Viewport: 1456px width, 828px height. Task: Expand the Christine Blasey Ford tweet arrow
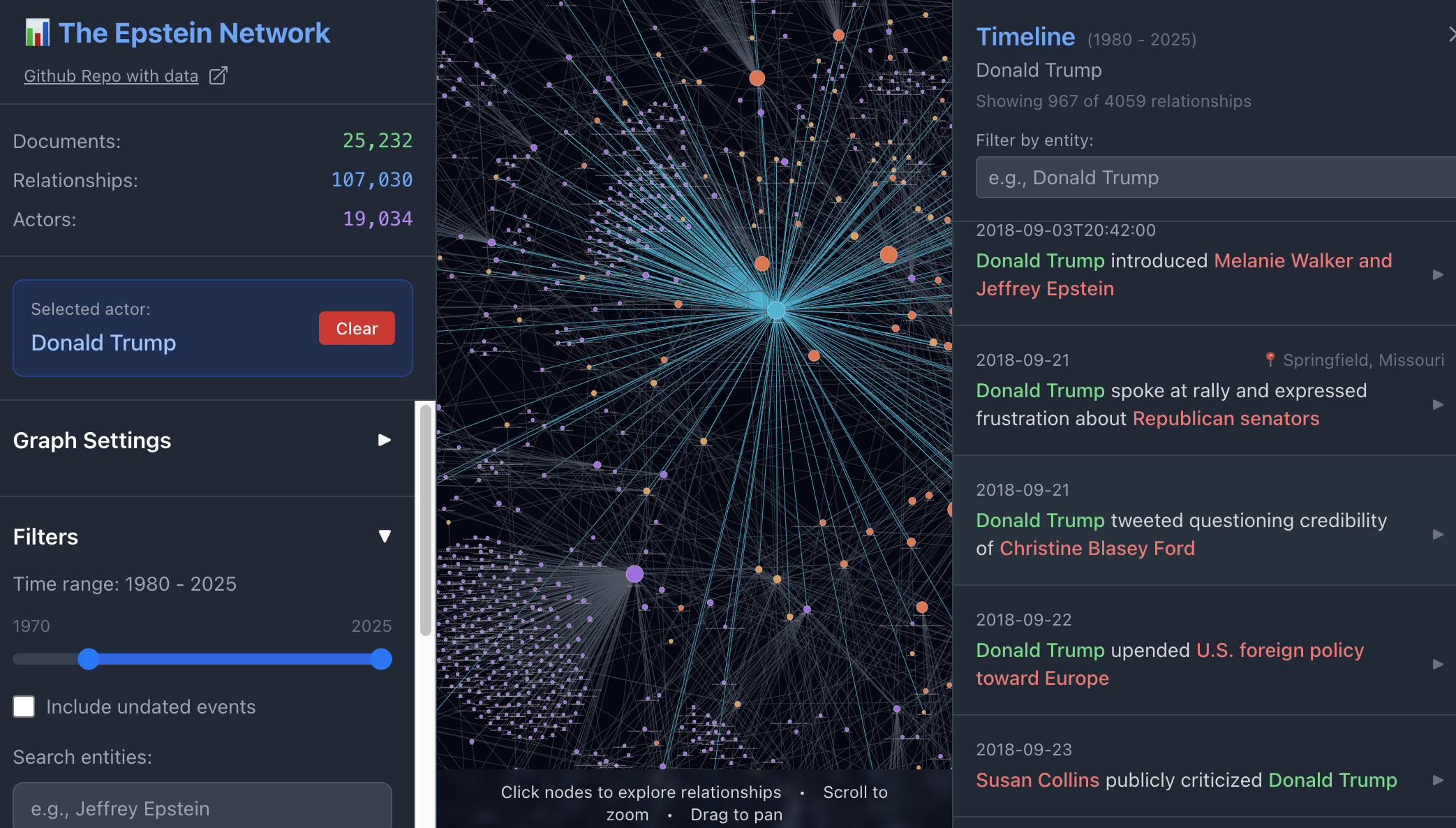[1438, 534]
